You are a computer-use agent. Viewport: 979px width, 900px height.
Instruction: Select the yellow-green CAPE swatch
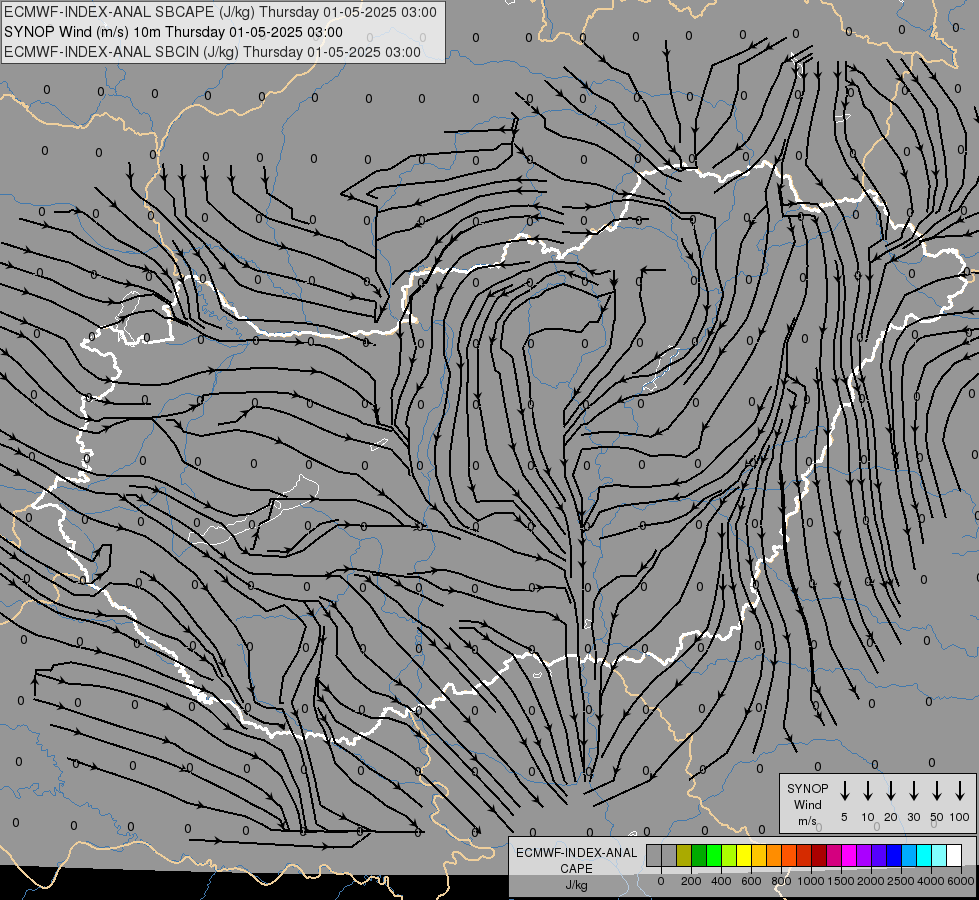click(729, 855)
